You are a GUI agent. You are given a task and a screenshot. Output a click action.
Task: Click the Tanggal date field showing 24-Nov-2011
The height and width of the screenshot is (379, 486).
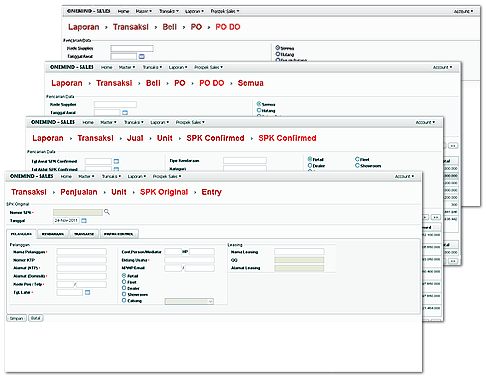[x=66, y=221]
